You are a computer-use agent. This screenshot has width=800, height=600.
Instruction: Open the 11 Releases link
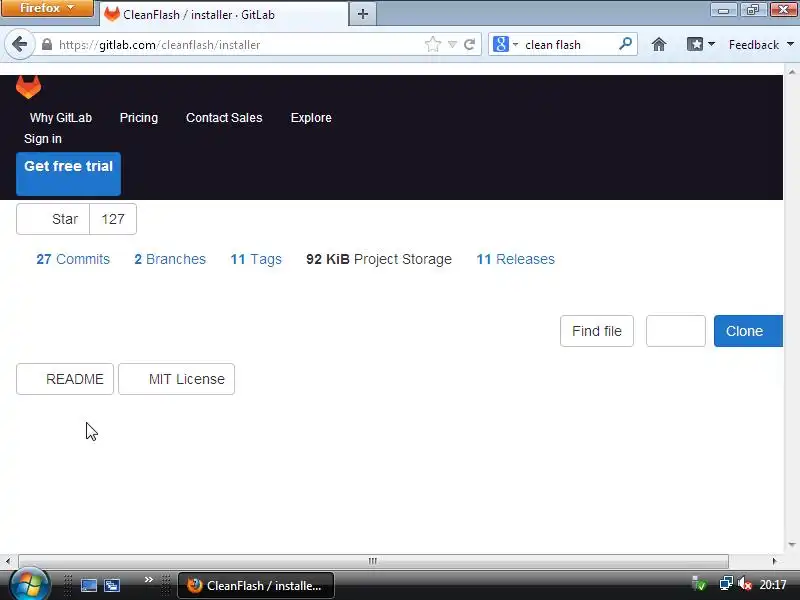pyautogui.click(x=515, y=259)
